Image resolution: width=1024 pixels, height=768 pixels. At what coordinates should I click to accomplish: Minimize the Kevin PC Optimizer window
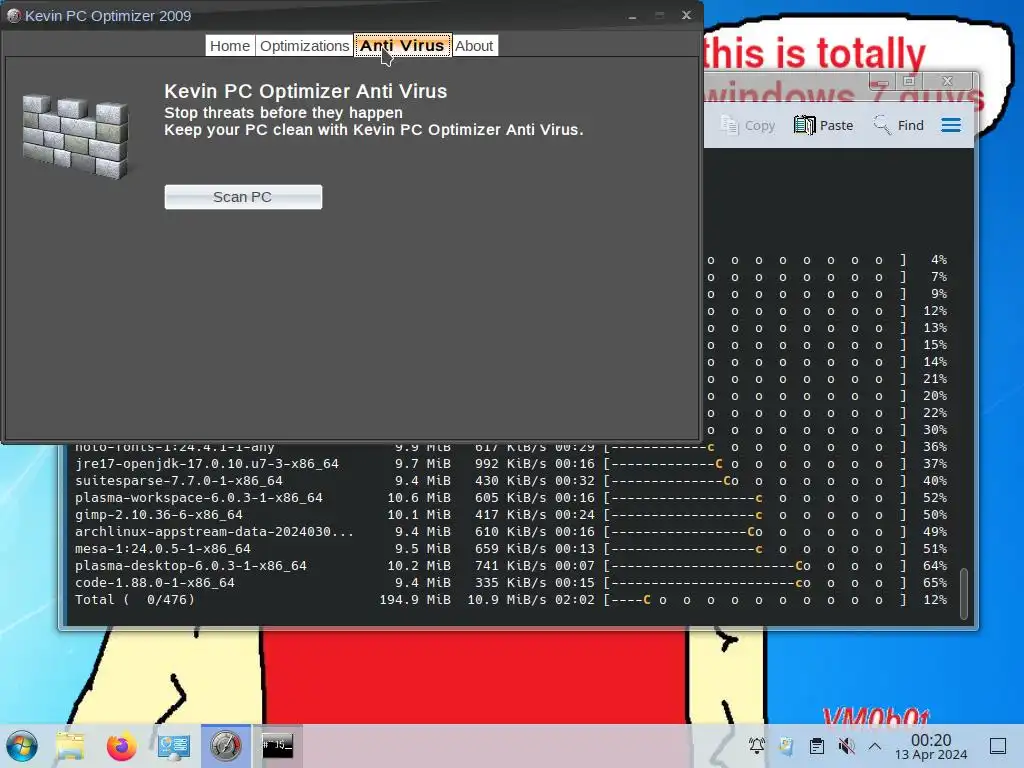(632, 16)
